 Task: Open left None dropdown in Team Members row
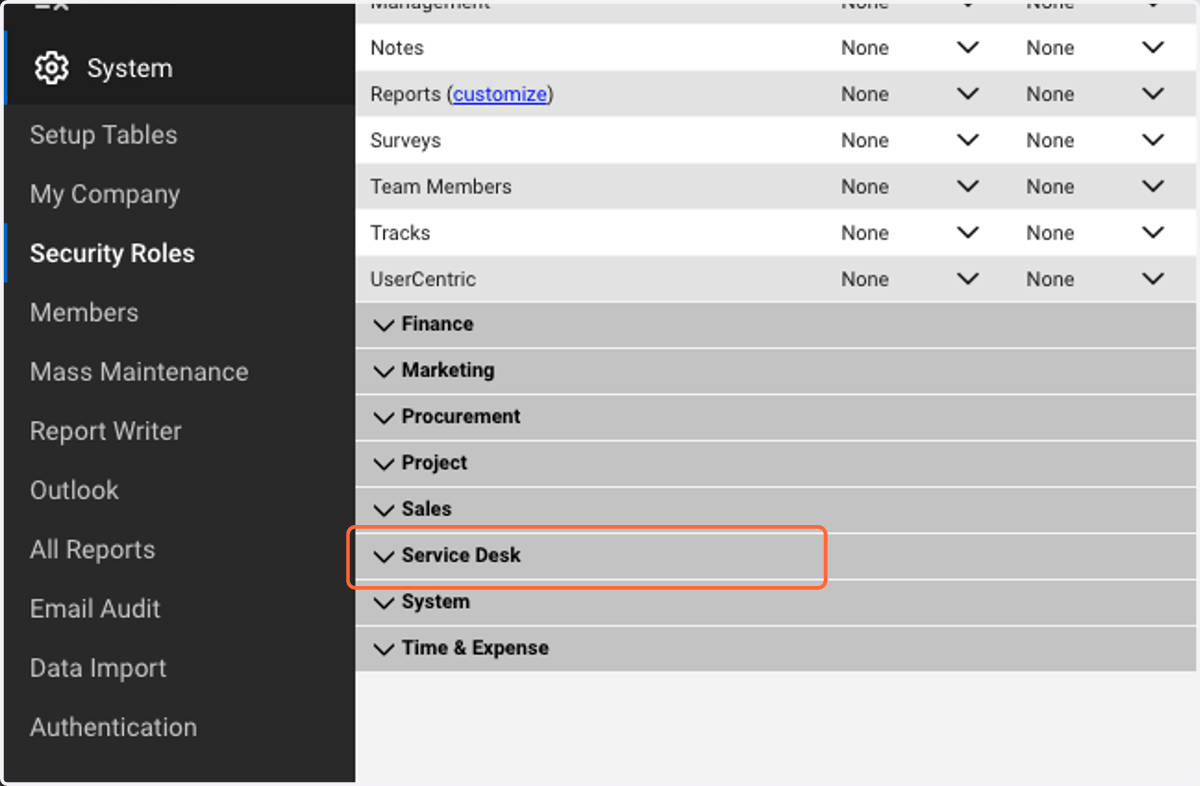pos(909,186)
